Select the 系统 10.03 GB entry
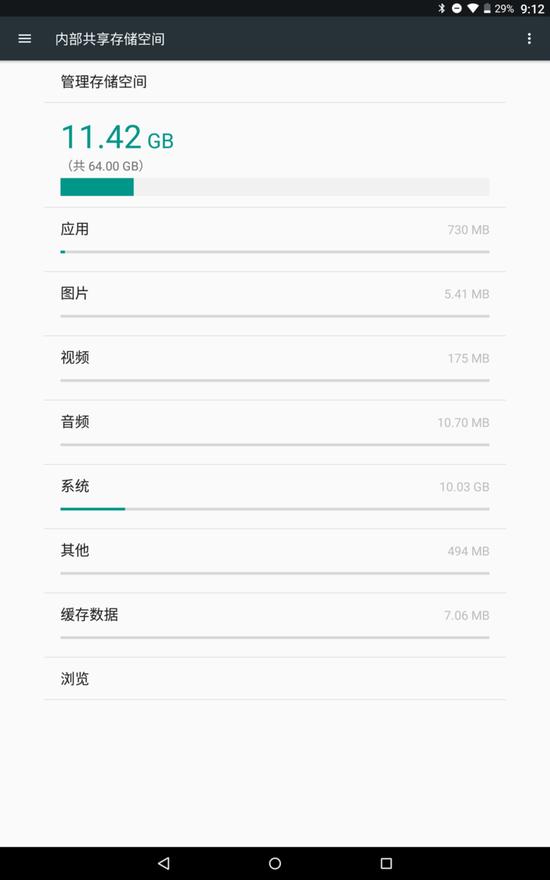 tap(275, 497)
